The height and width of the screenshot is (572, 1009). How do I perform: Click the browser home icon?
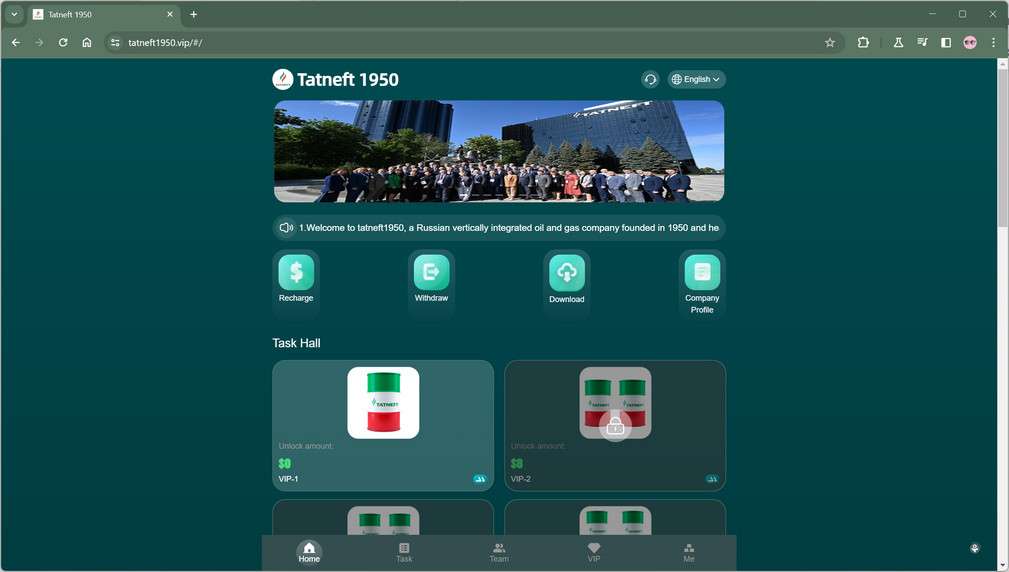coord(87,42)
